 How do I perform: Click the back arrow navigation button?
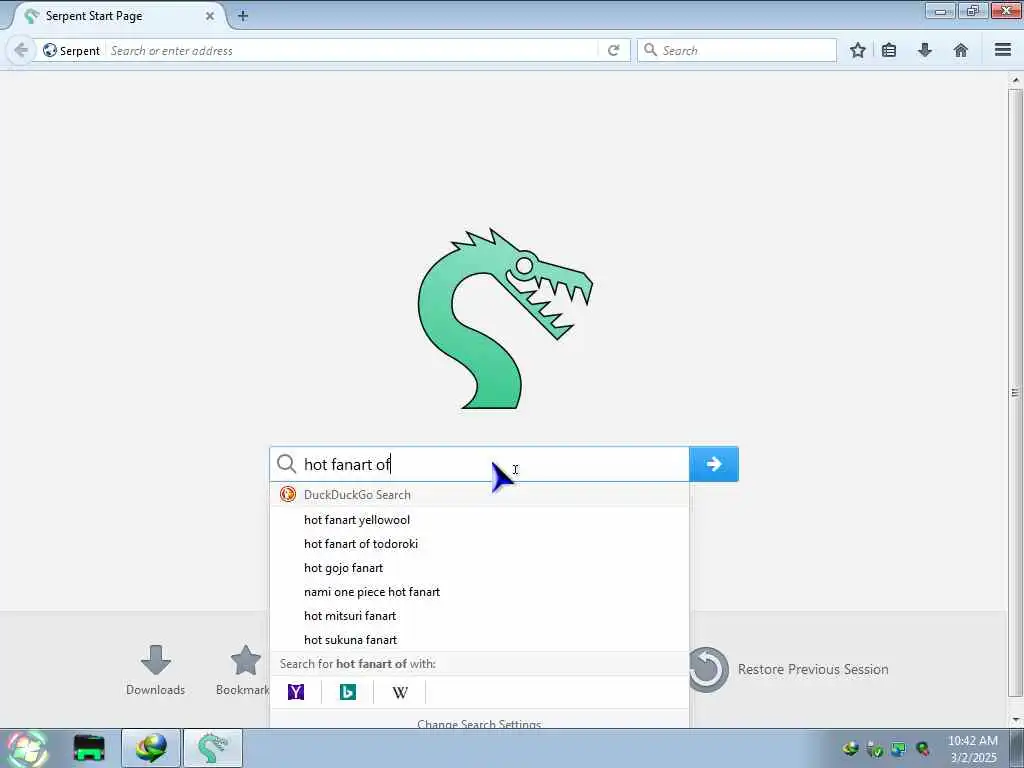21,50
